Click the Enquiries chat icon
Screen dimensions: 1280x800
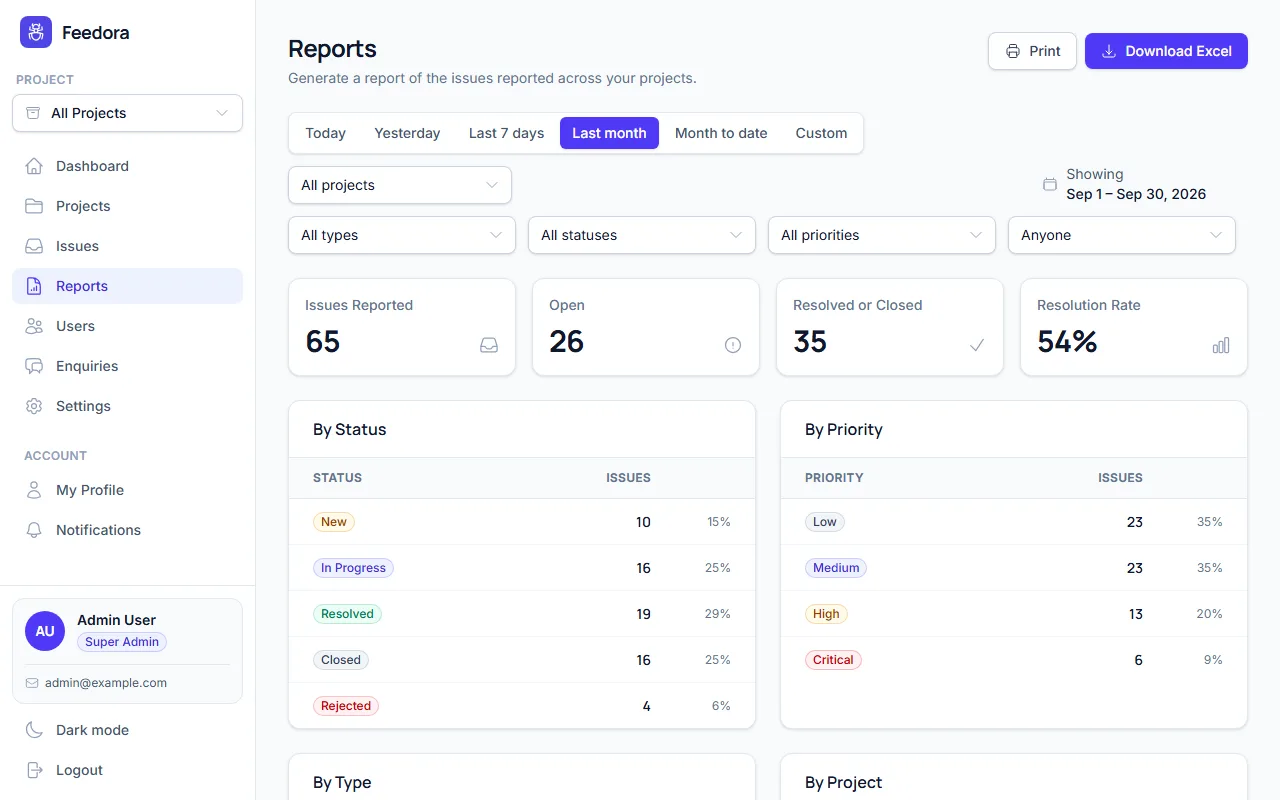pyautogui.click(x=34, y=366)
